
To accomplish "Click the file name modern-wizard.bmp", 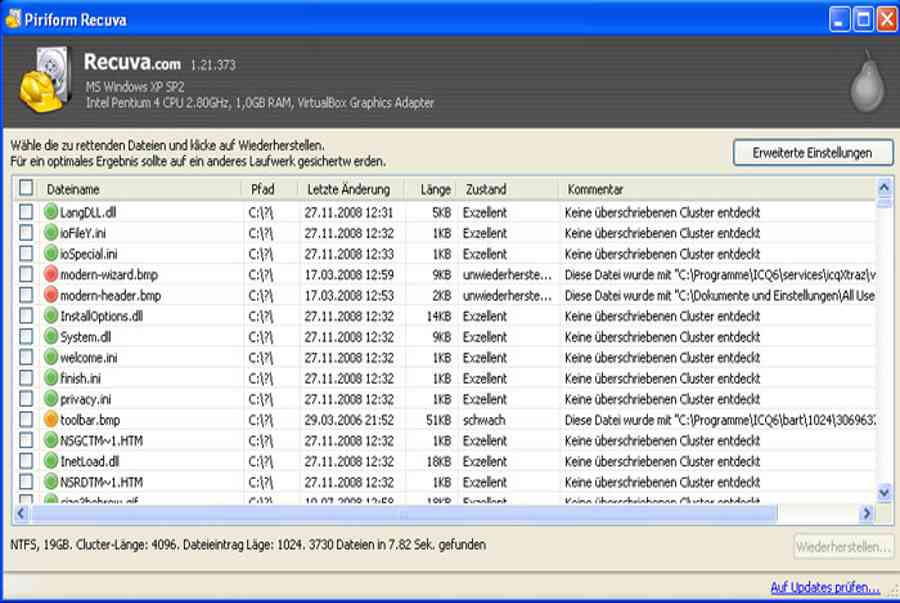I will click(x=109, y=275).
